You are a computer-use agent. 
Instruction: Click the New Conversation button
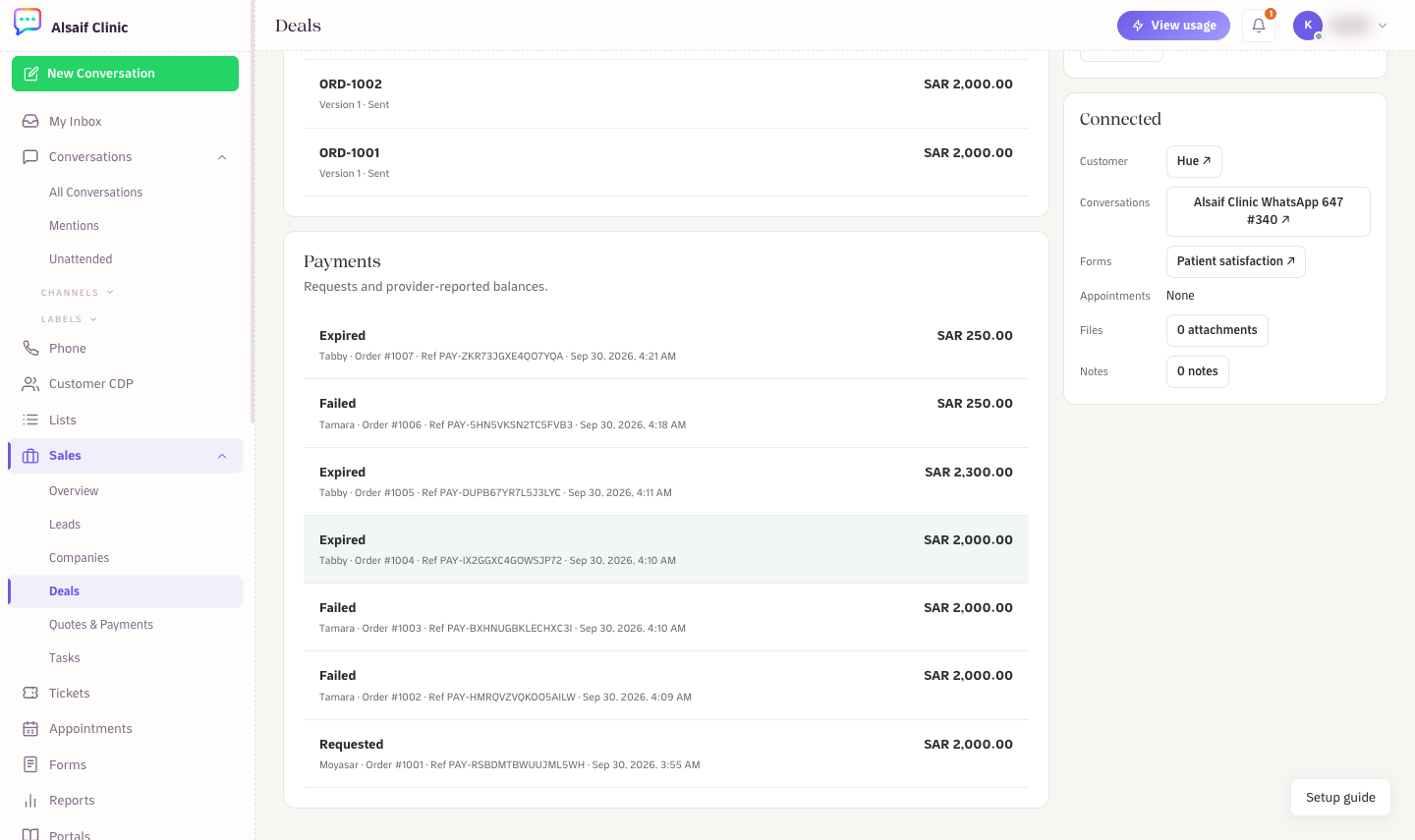125,74
